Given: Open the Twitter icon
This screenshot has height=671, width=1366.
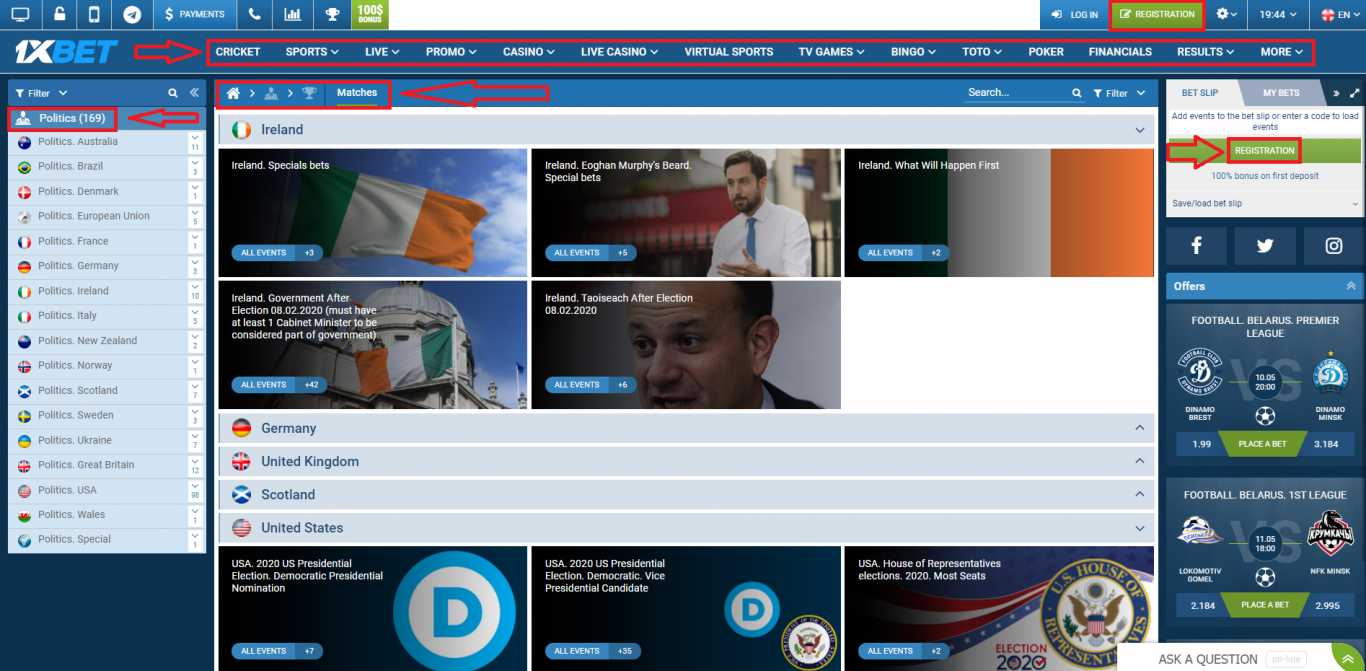Looking at the screenshot, I should pos(1265,246).
